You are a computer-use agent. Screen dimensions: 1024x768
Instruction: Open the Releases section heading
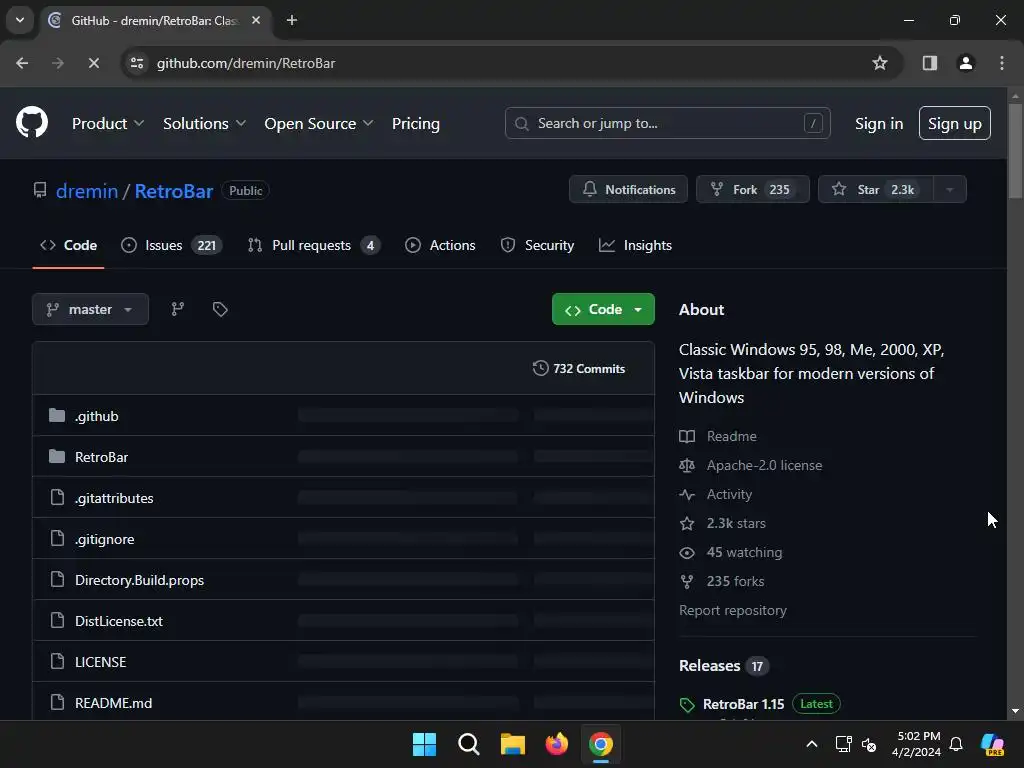click(x=709, y=665)
